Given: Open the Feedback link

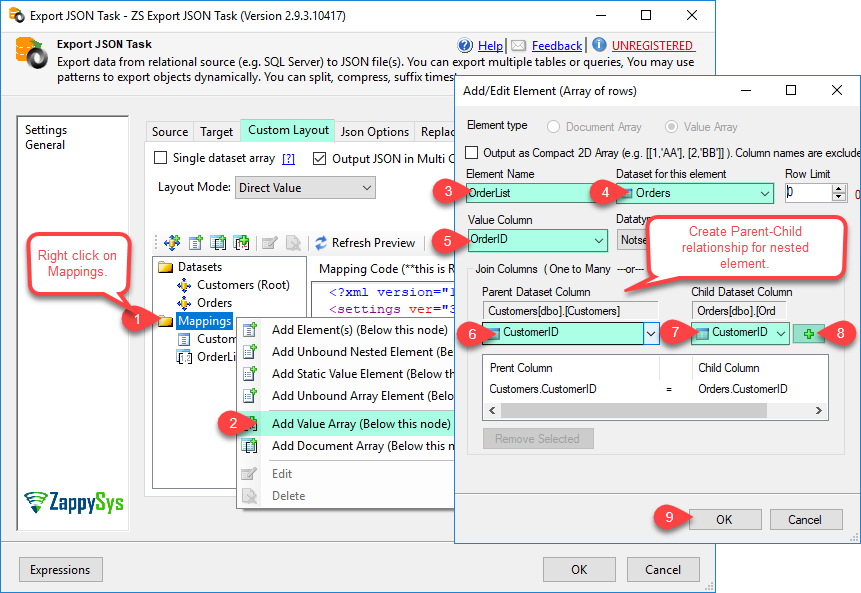Looking at the screenshot, I should [557, 46].
